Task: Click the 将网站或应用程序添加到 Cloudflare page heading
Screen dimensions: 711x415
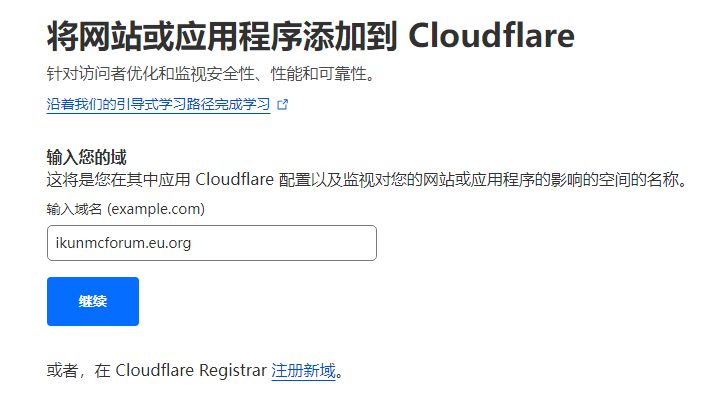Action: click(x=310, y=38)
